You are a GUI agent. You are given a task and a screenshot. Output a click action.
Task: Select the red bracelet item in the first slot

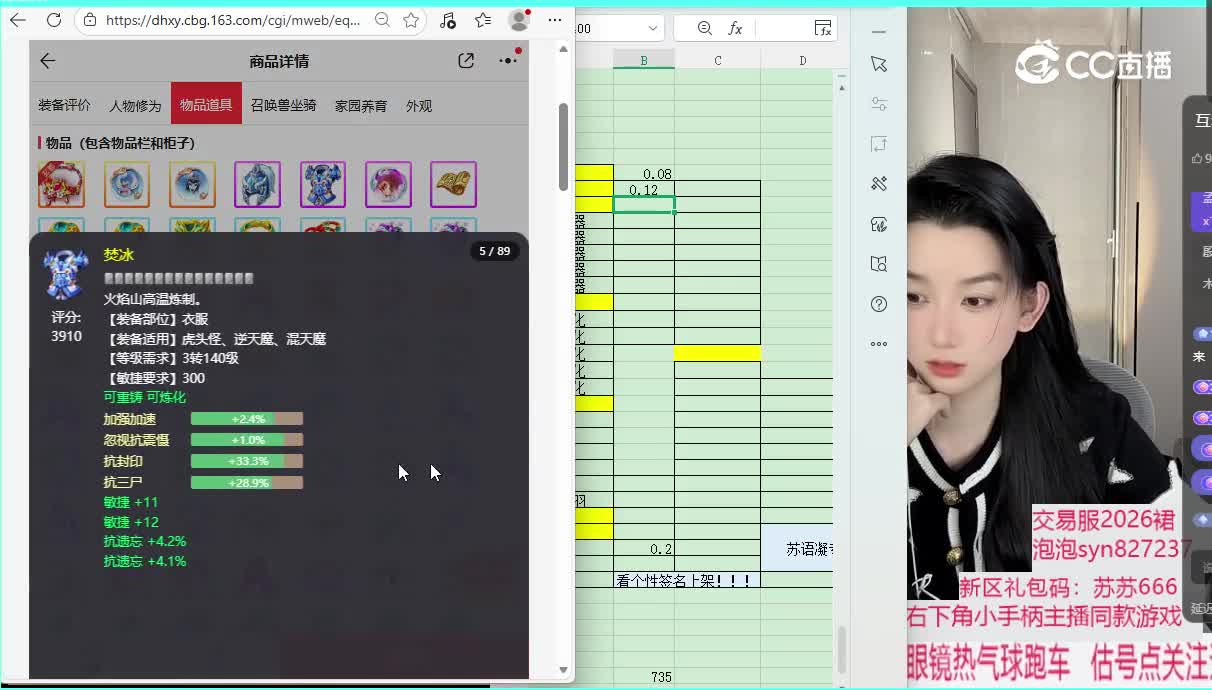pyautogui.click(x=62, y=185)
